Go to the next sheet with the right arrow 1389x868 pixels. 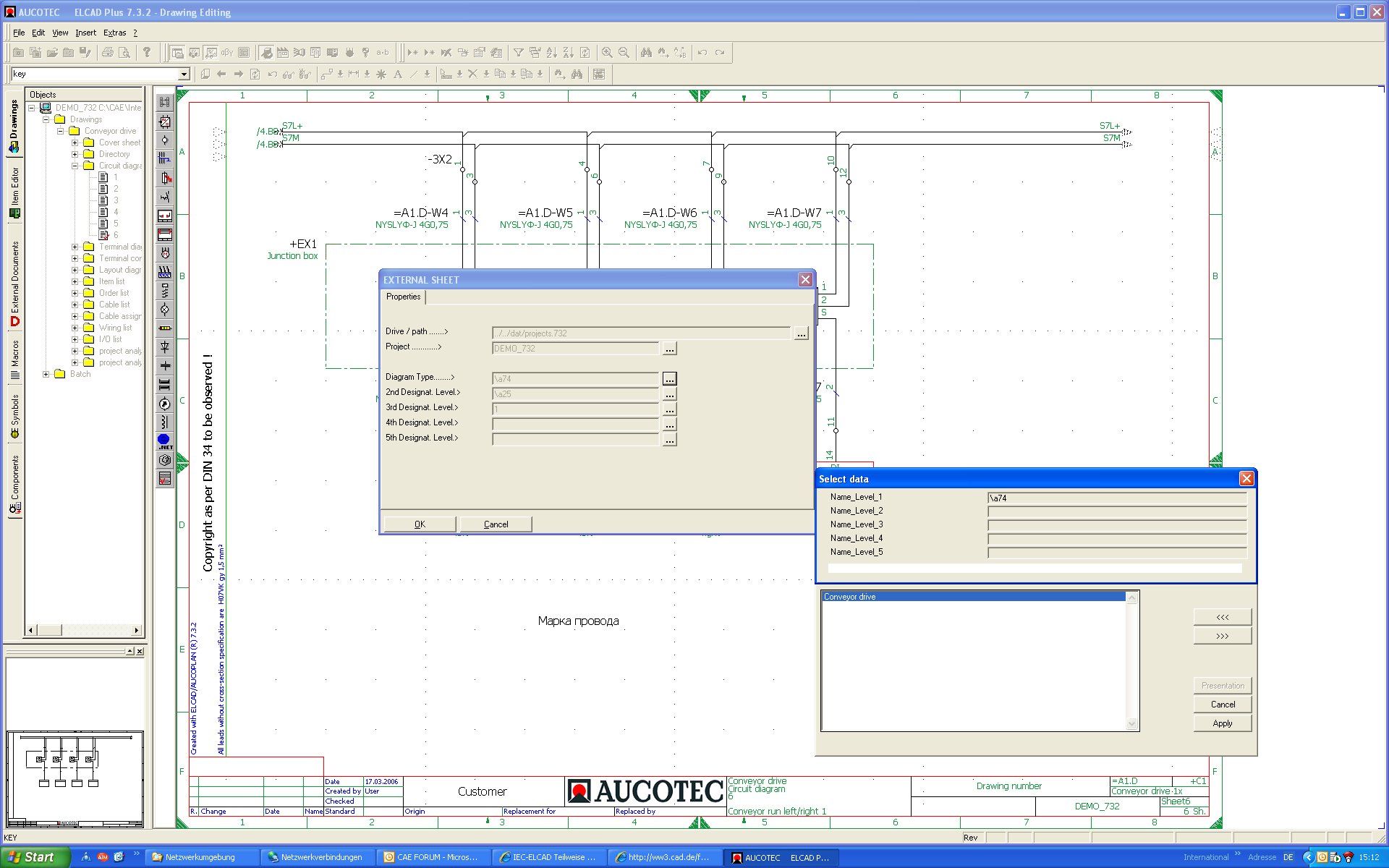point(238,74)
